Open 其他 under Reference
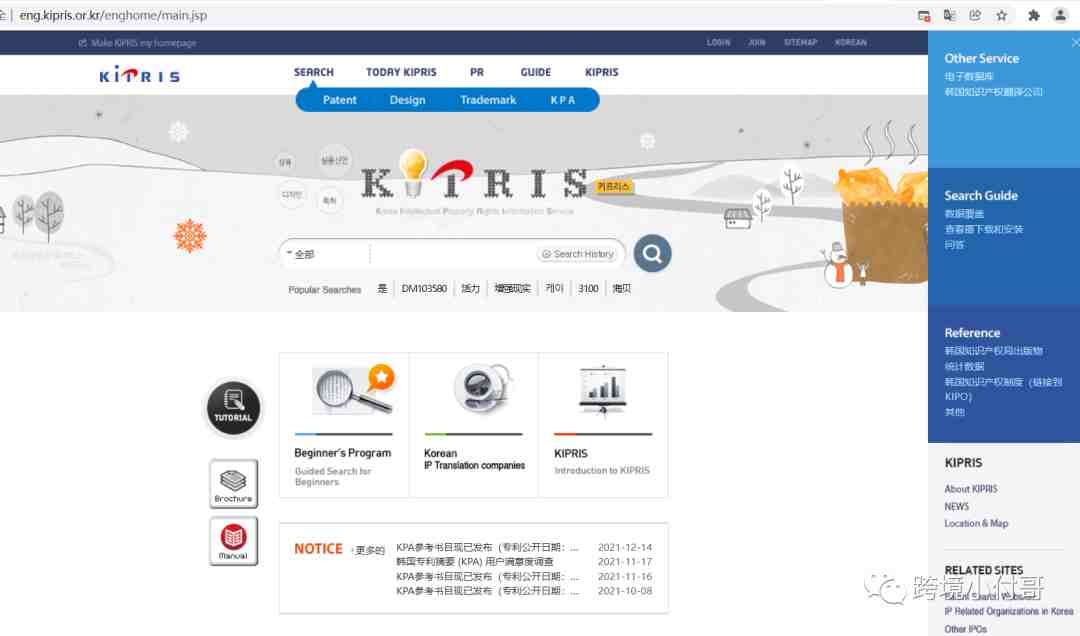The height and width of the screenshot is (636, 1080). (x=954, y=412)
